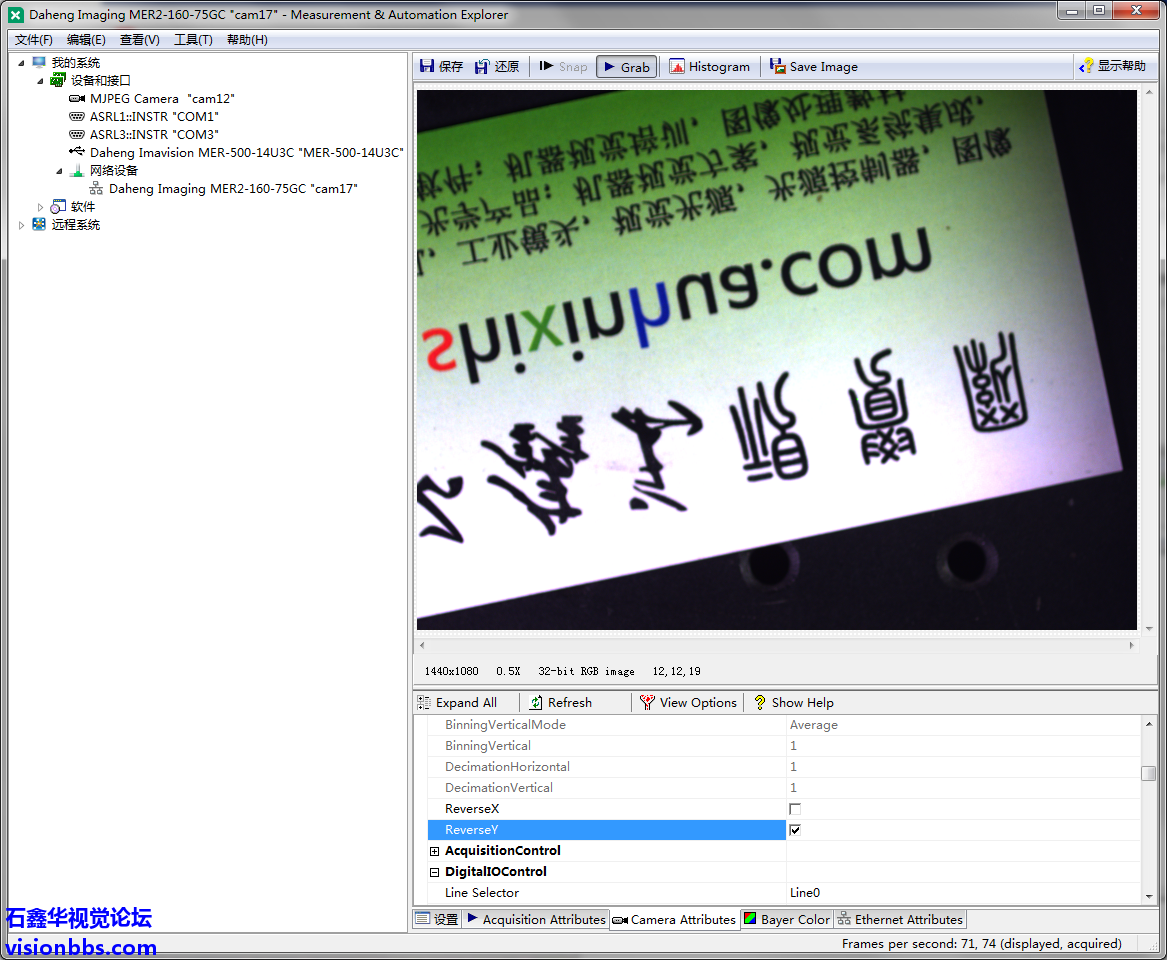Open Show Help (显示帮助) at top right
The image size is (1167, 960).
[1086, 67]
